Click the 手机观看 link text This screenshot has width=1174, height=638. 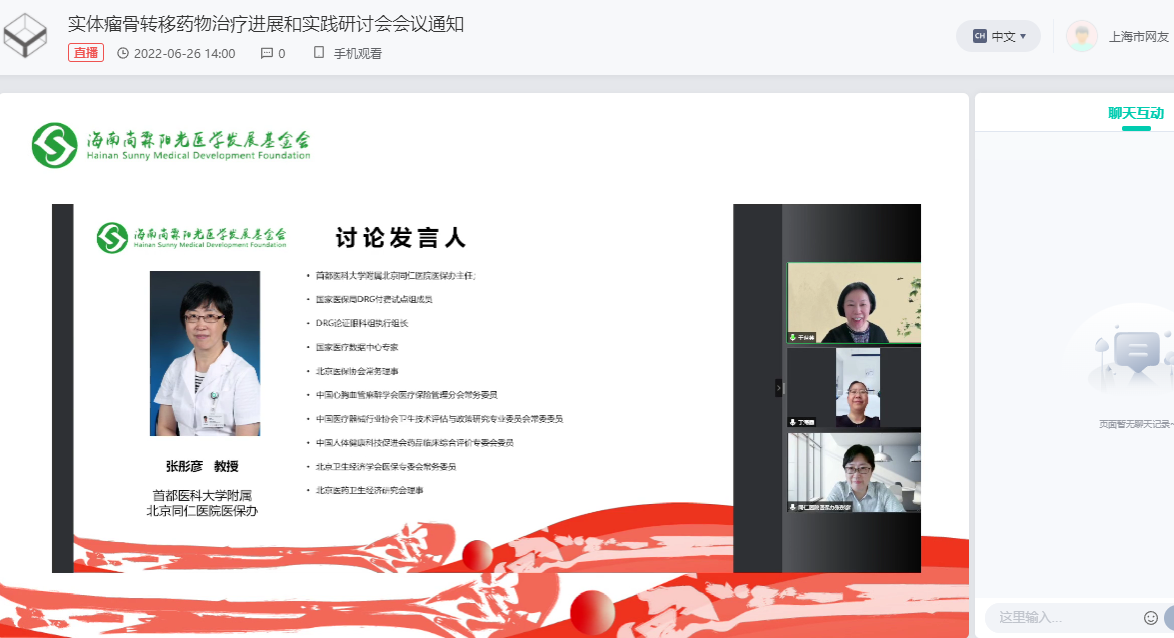coord(357,53)
